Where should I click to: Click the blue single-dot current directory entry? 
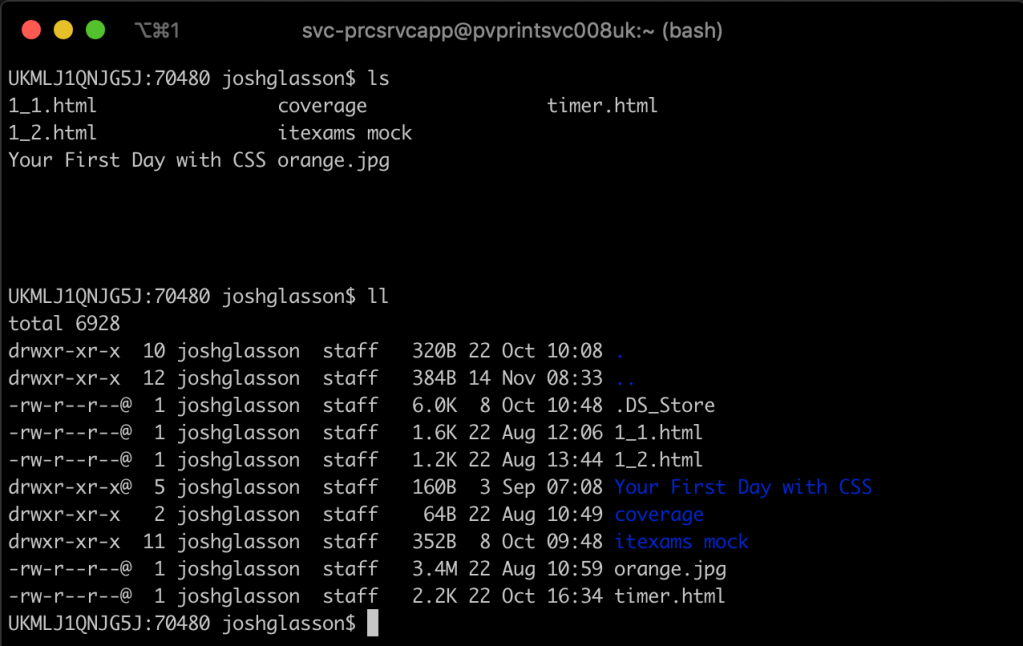pos(620,352)
